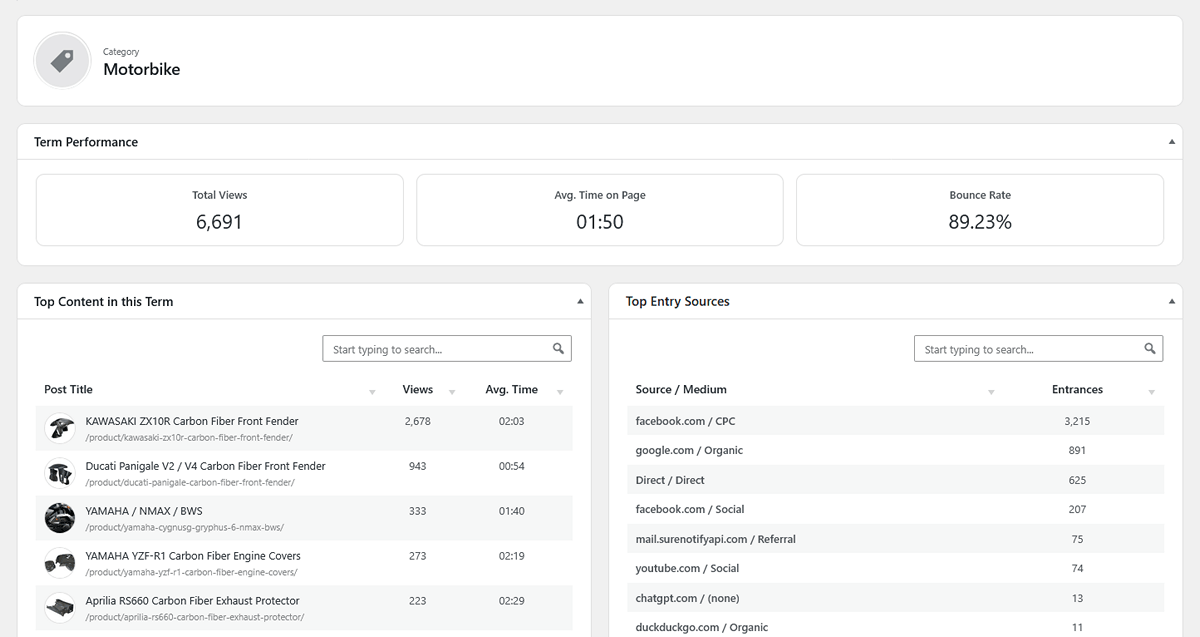Click the Post Title column header

(x=68, y=389)
